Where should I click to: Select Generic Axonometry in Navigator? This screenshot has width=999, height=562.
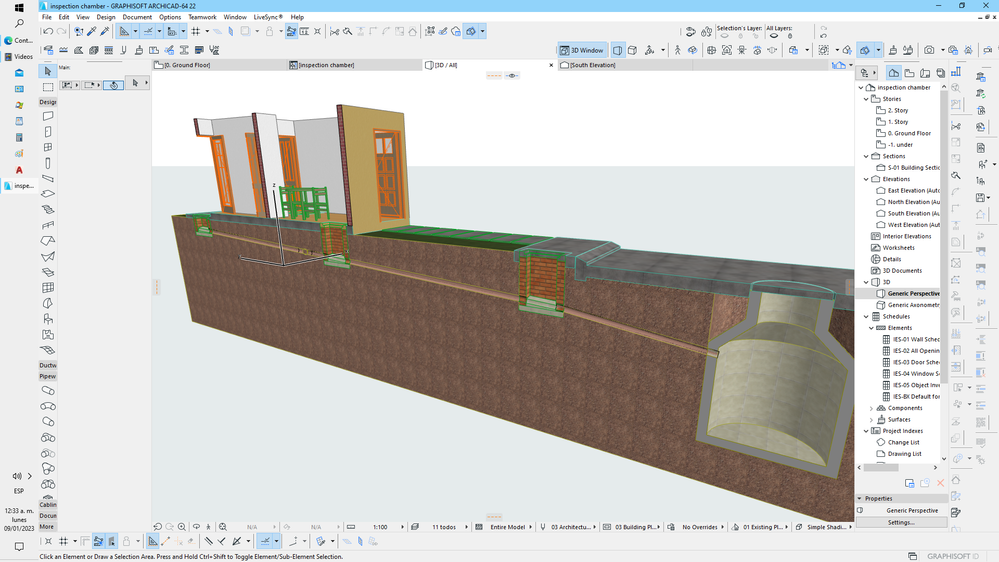point(912,305)
